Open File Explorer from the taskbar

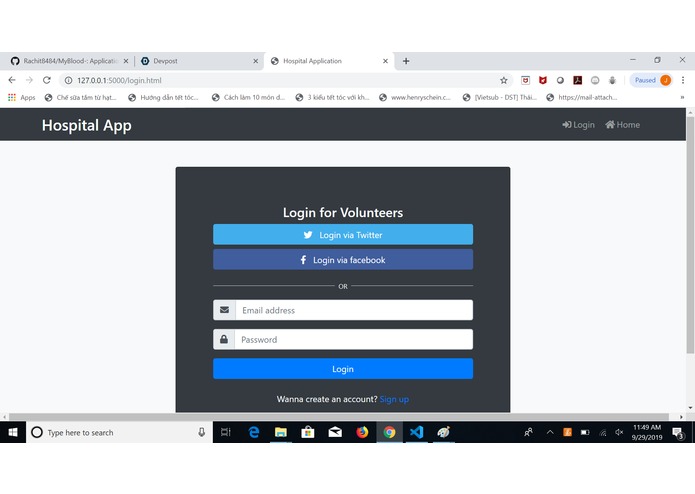click(281, 432)
